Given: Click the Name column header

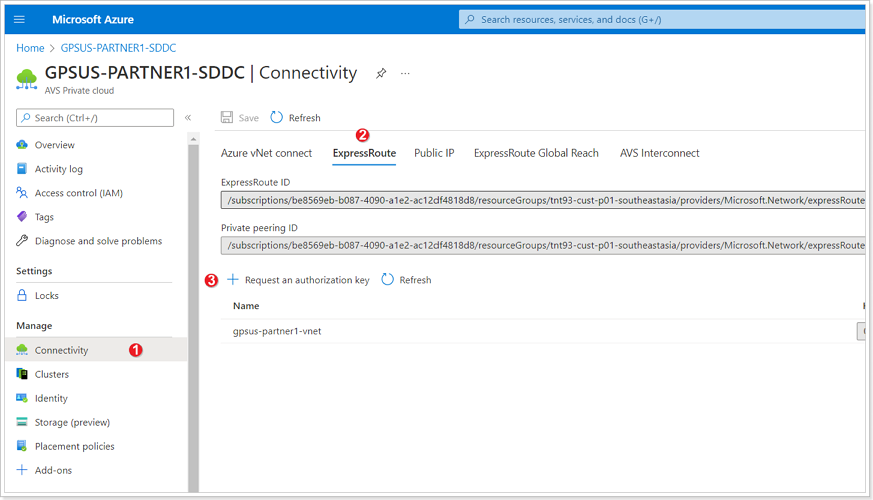Looking at the screenshot, I should pyautogui.click(x=246, y=306).
